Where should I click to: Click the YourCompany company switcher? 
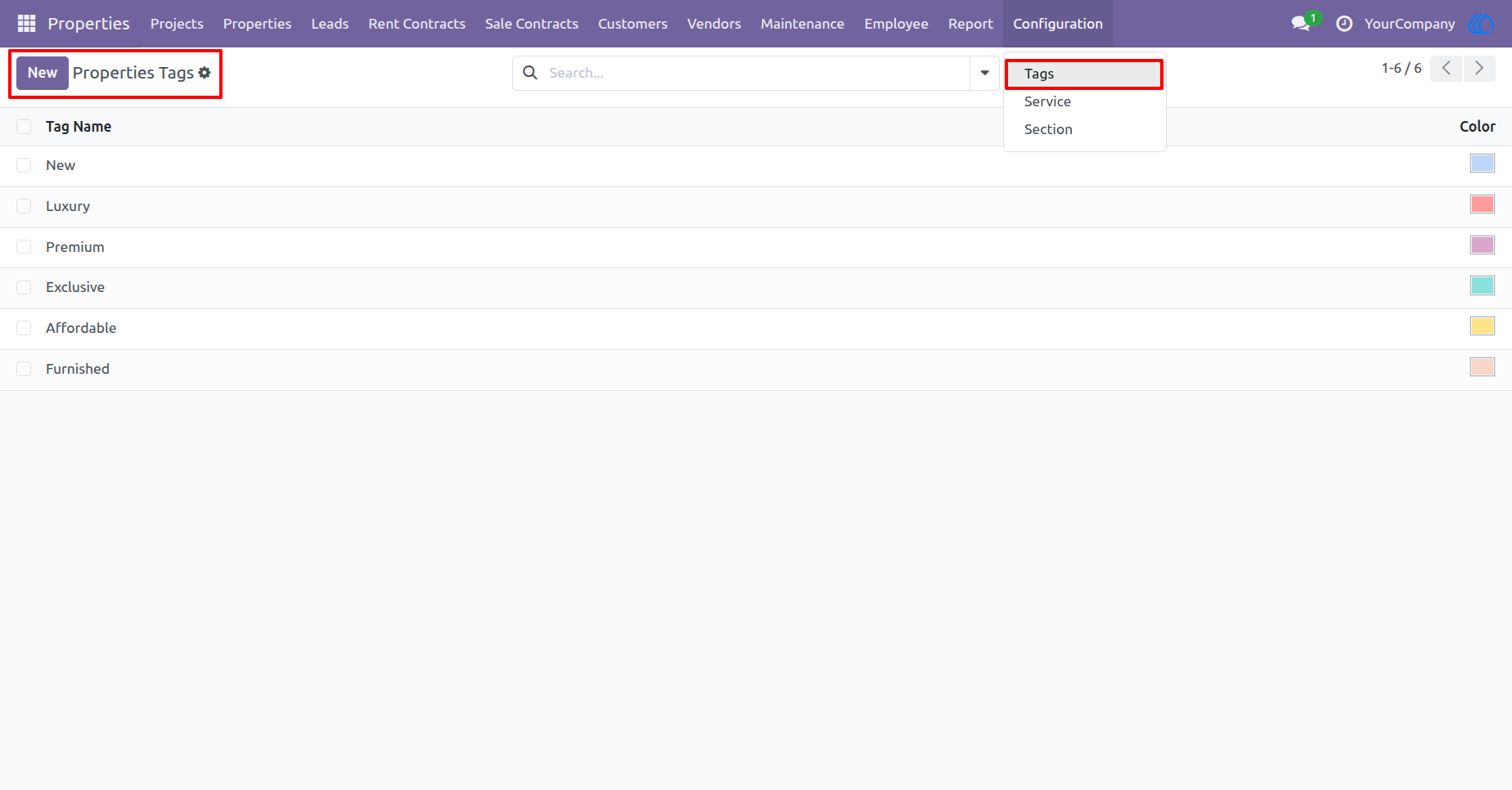[1410, 24]
